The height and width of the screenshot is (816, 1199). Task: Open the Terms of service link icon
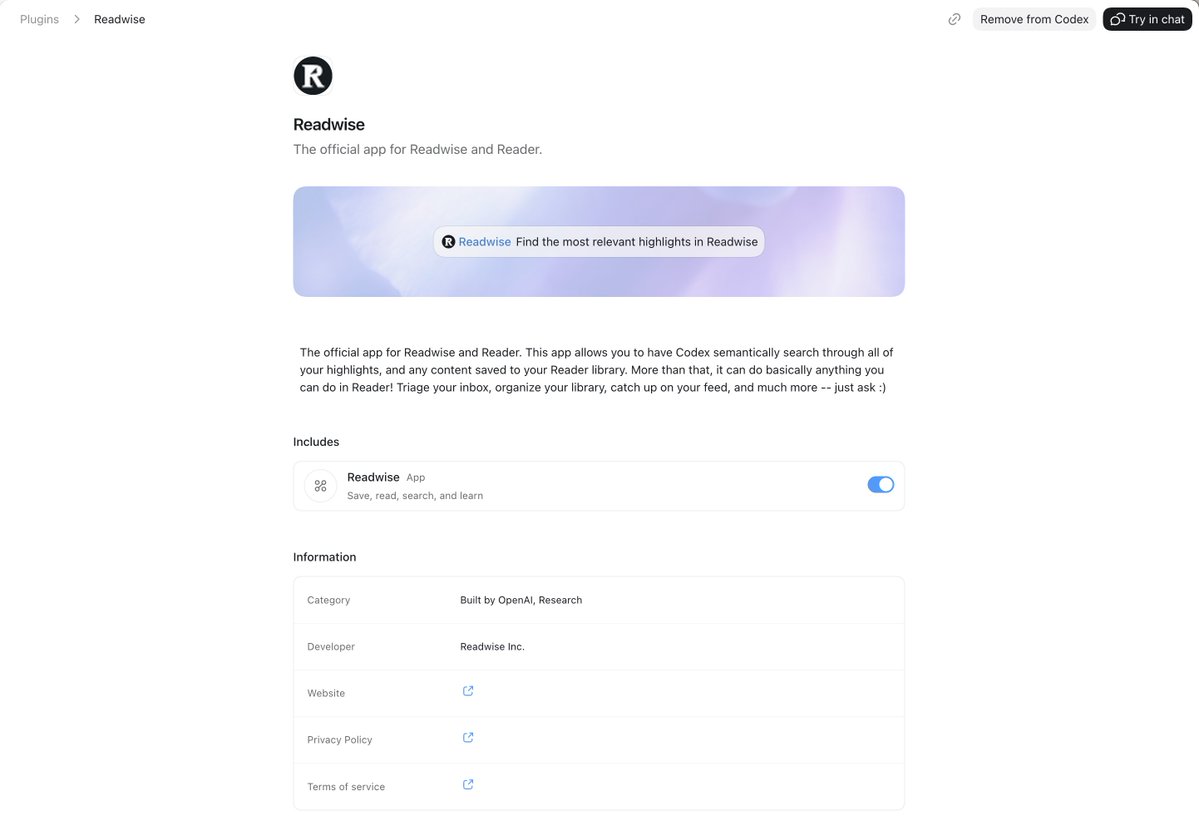coord(468,785)
